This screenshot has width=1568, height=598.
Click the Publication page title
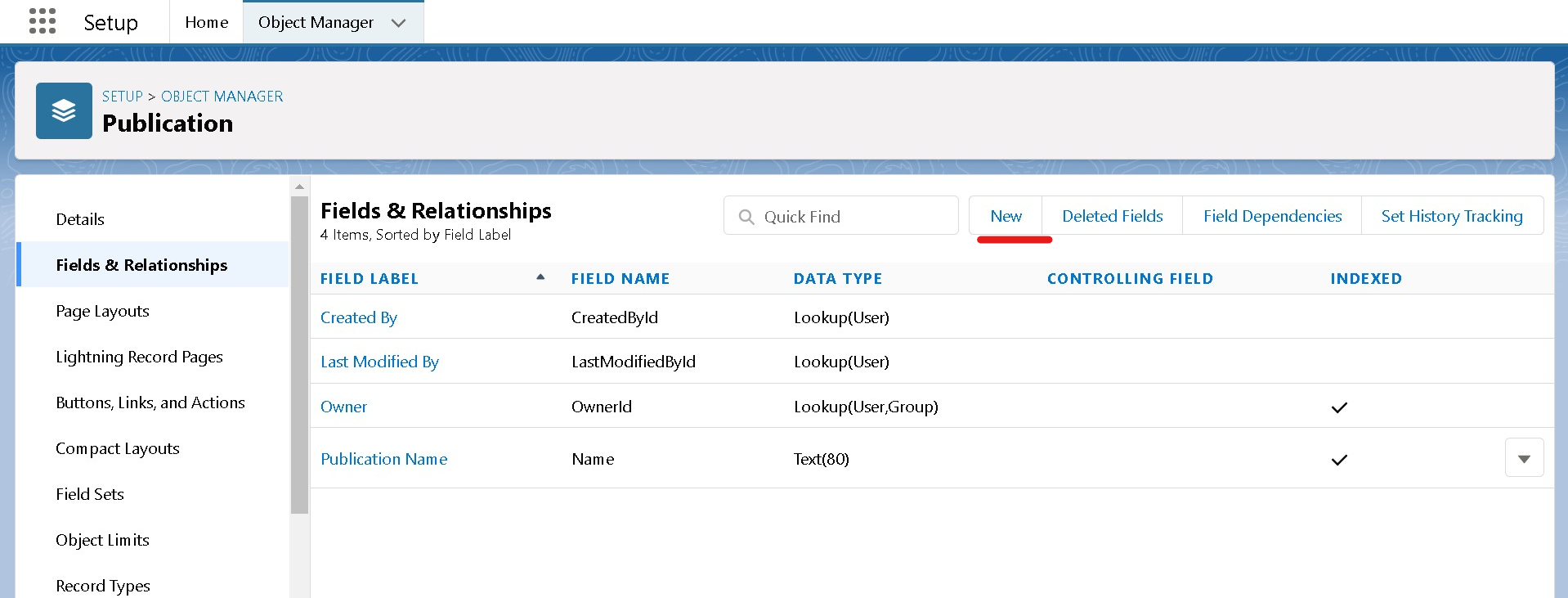(168, 124)
